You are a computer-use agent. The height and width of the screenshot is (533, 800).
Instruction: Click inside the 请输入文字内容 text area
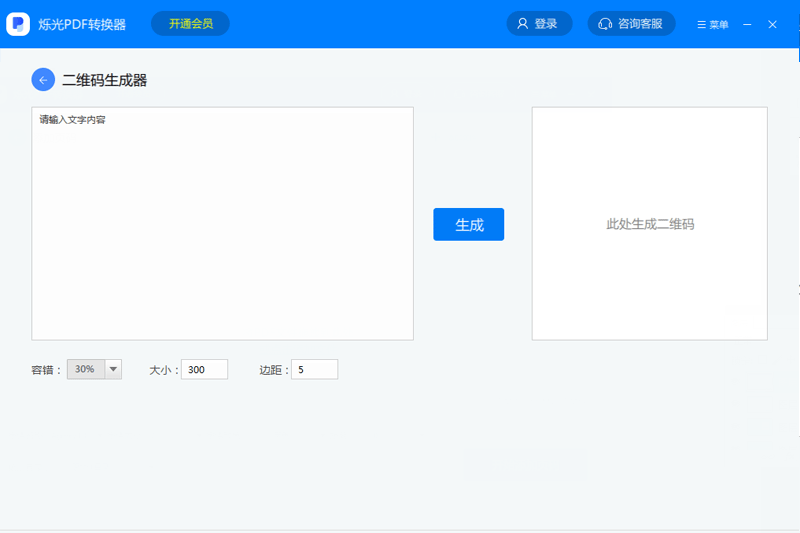point(222,224)
